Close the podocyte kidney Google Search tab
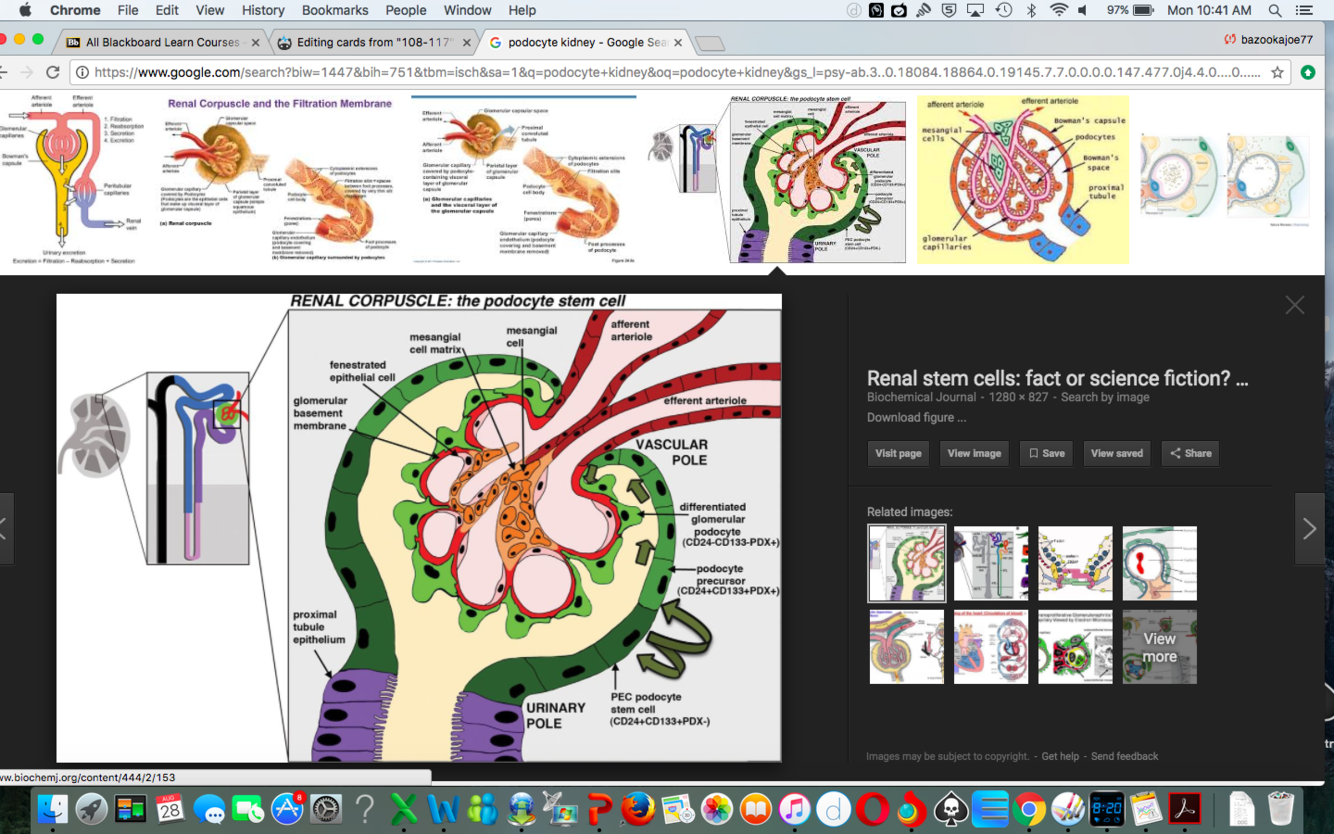The width and height of the screenshot is (1334, 834). [678, 42]
